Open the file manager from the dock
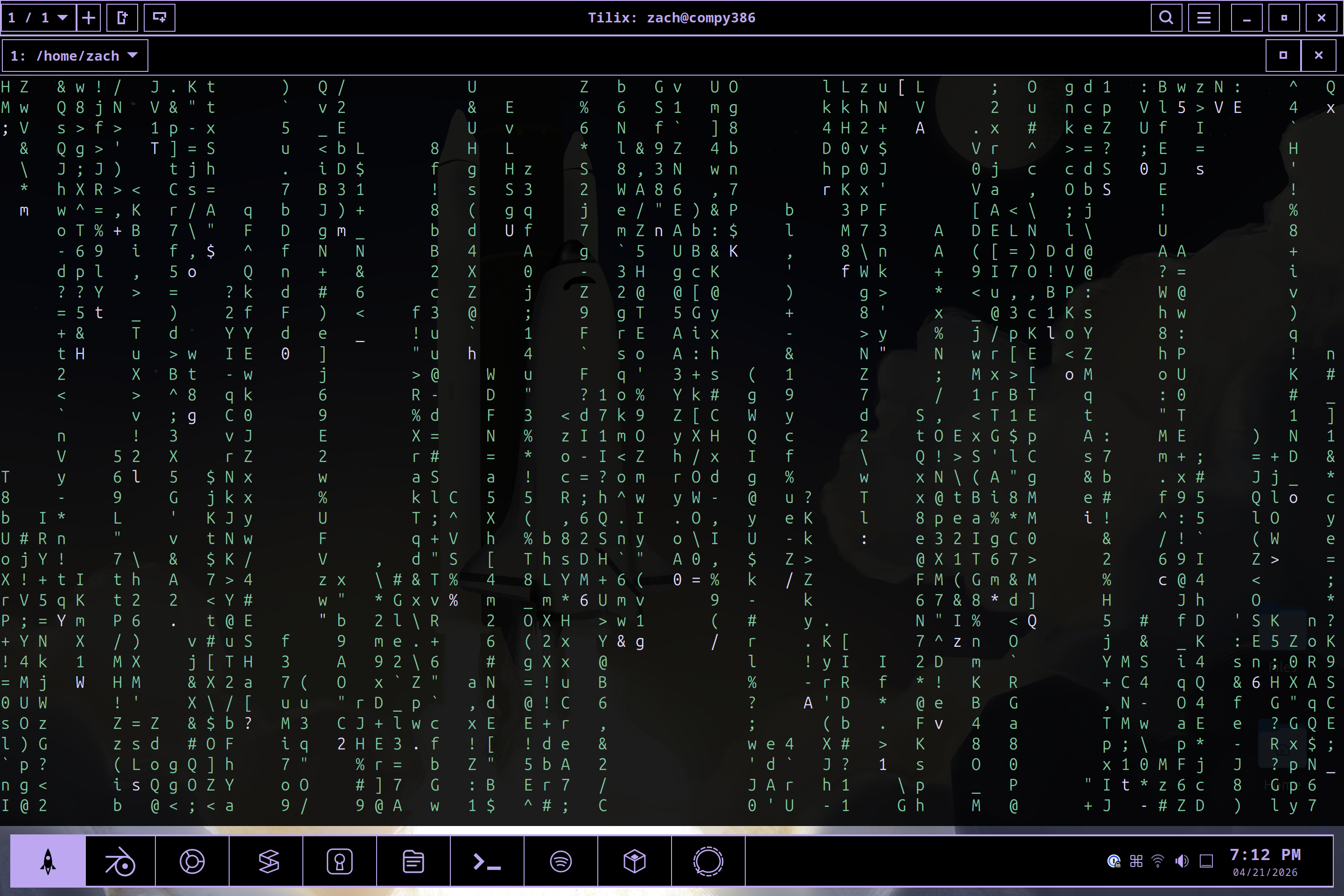The width and height of the screenshot is (1344, 896). click(413, 861)
